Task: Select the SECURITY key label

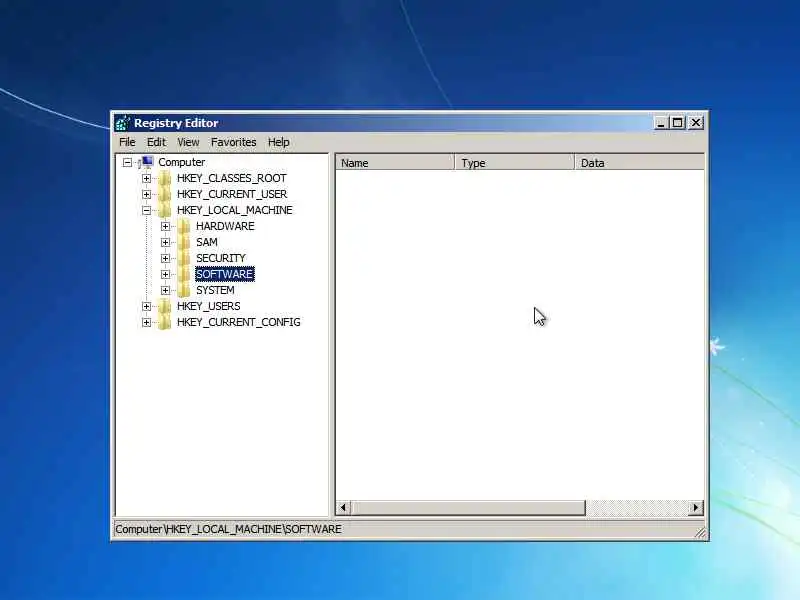Action: tap(221, 258)
